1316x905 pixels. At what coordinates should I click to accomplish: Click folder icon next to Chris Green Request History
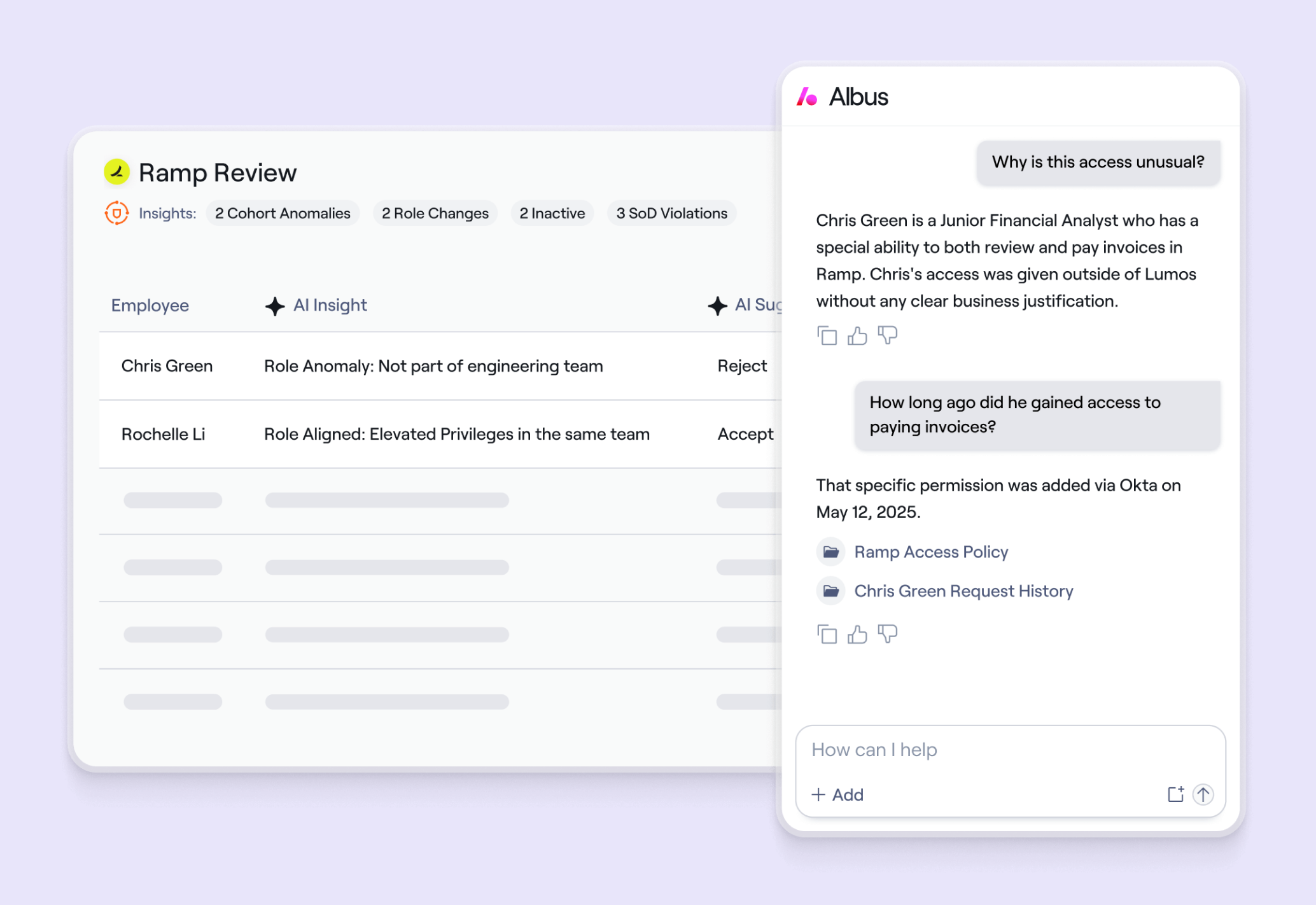point(831,591)
